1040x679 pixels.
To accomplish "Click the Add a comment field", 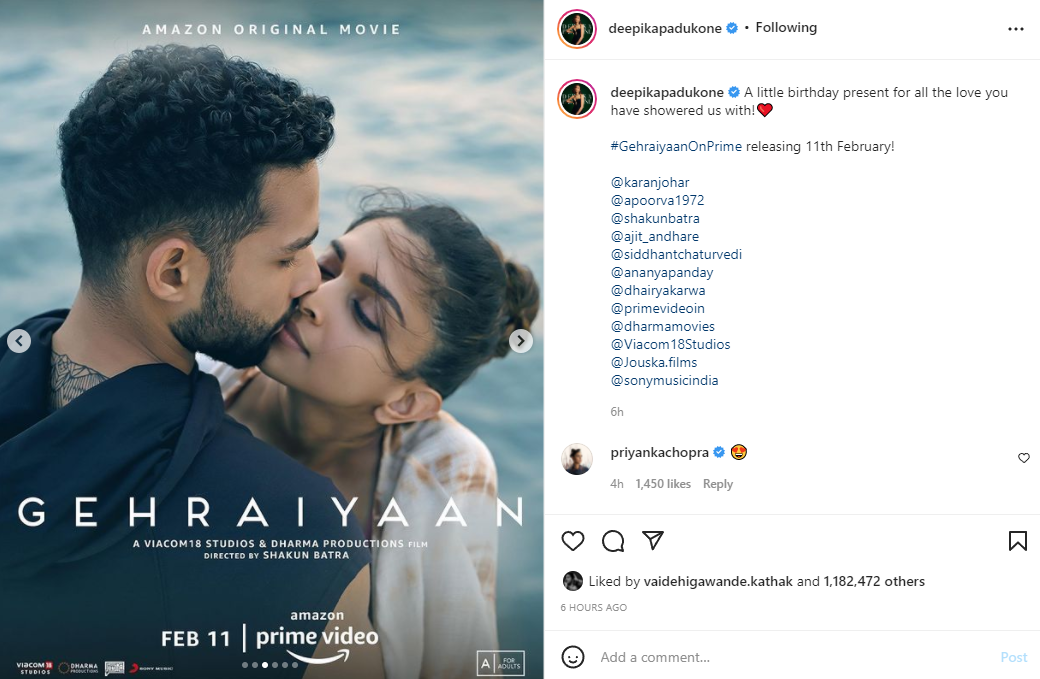I will click(796, 657).
